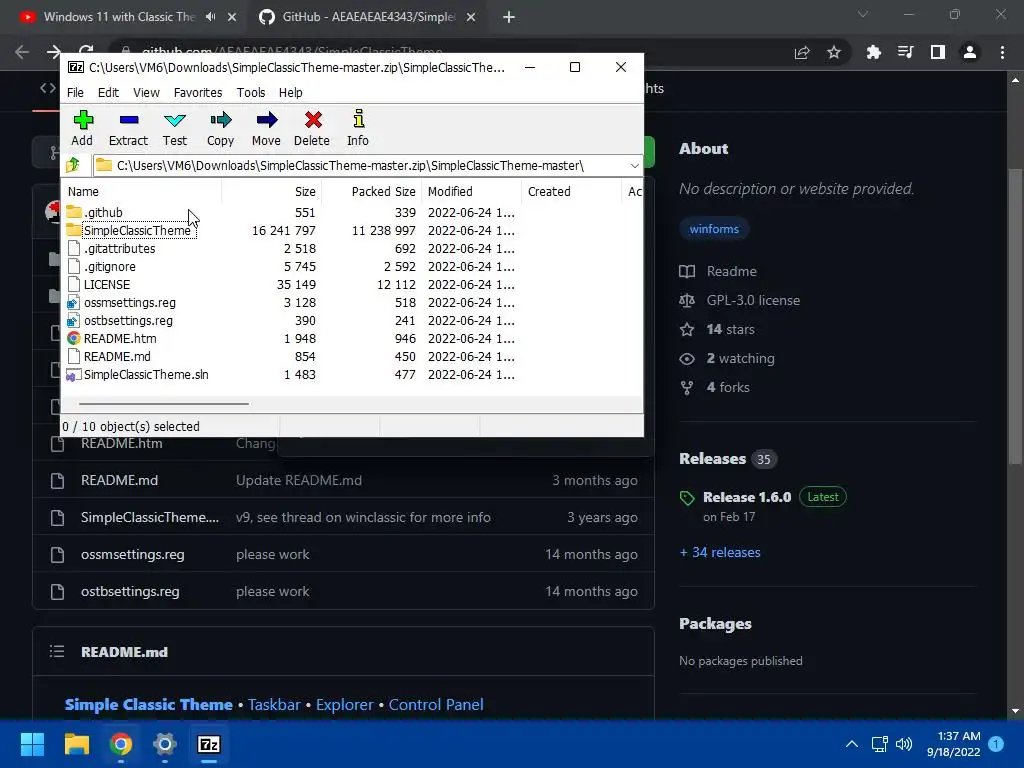1024x768 pixels.
Task: Follow the Taskbar link in the README
Action: pos(274,705)
